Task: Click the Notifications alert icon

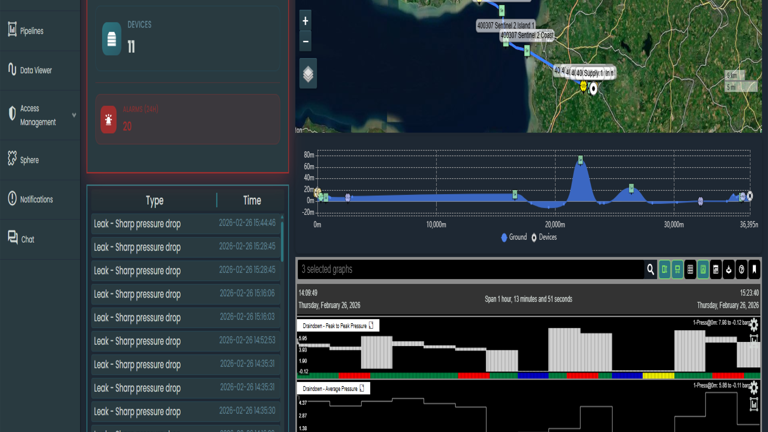Action: coord(12,199)
